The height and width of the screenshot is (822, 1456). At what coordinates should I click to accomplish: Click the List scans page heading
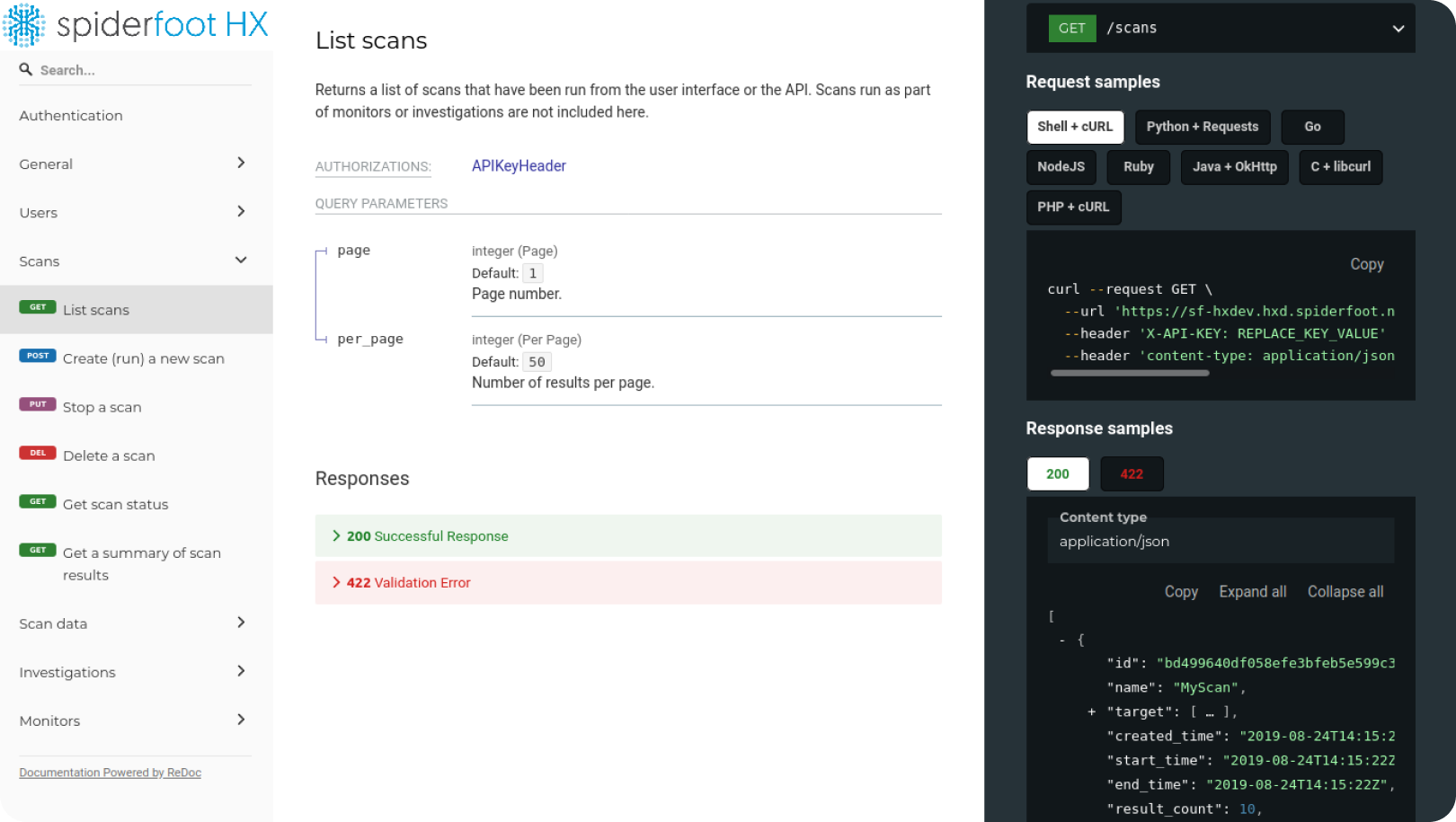coord(371,40)
